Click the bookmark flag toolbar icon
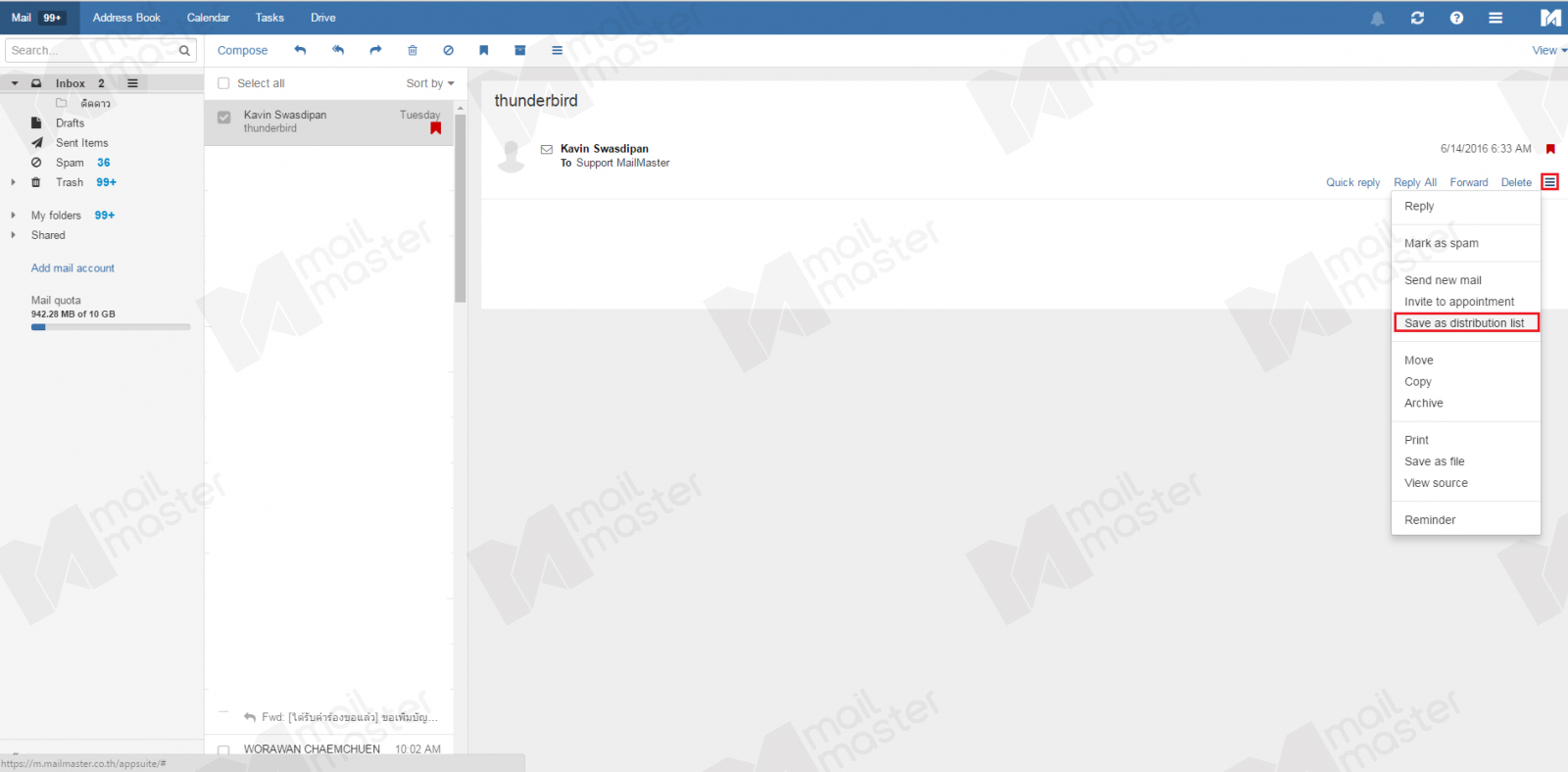Screen dimensions: 1568x772 coord(484,50)
